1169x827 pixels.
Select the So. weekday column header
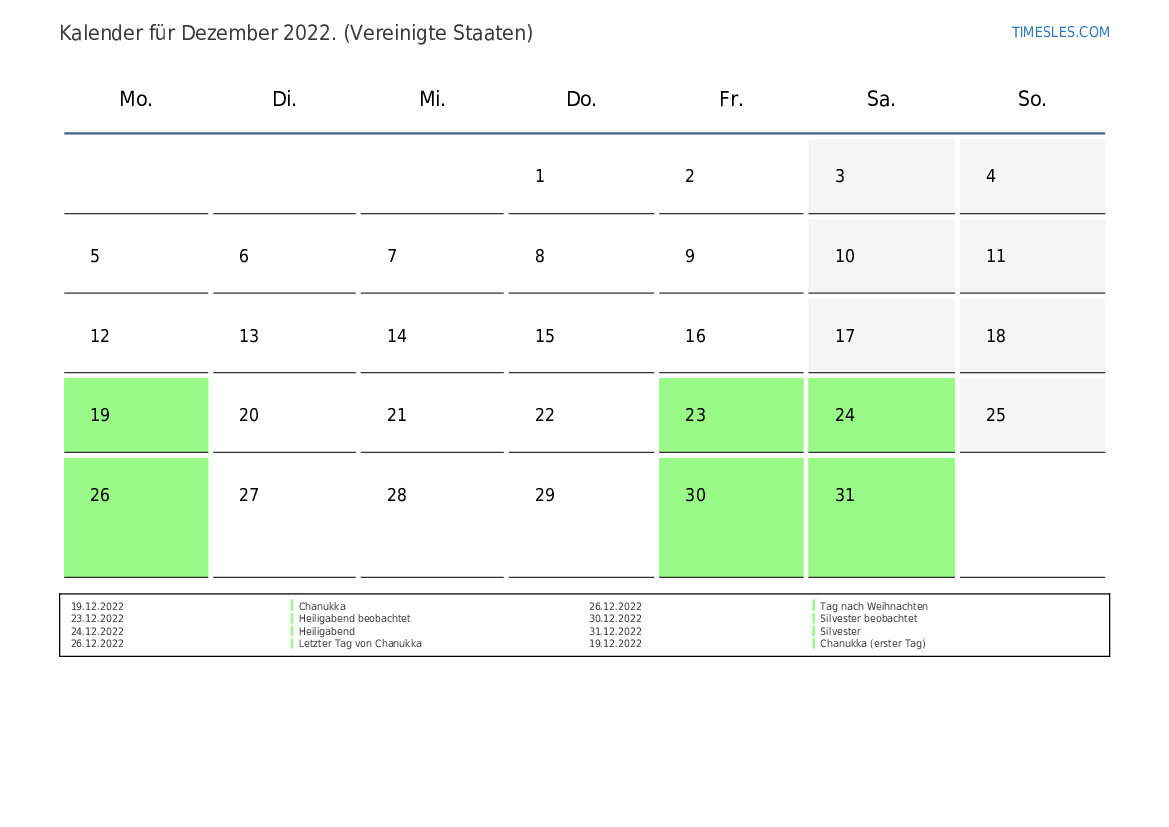1032,99
